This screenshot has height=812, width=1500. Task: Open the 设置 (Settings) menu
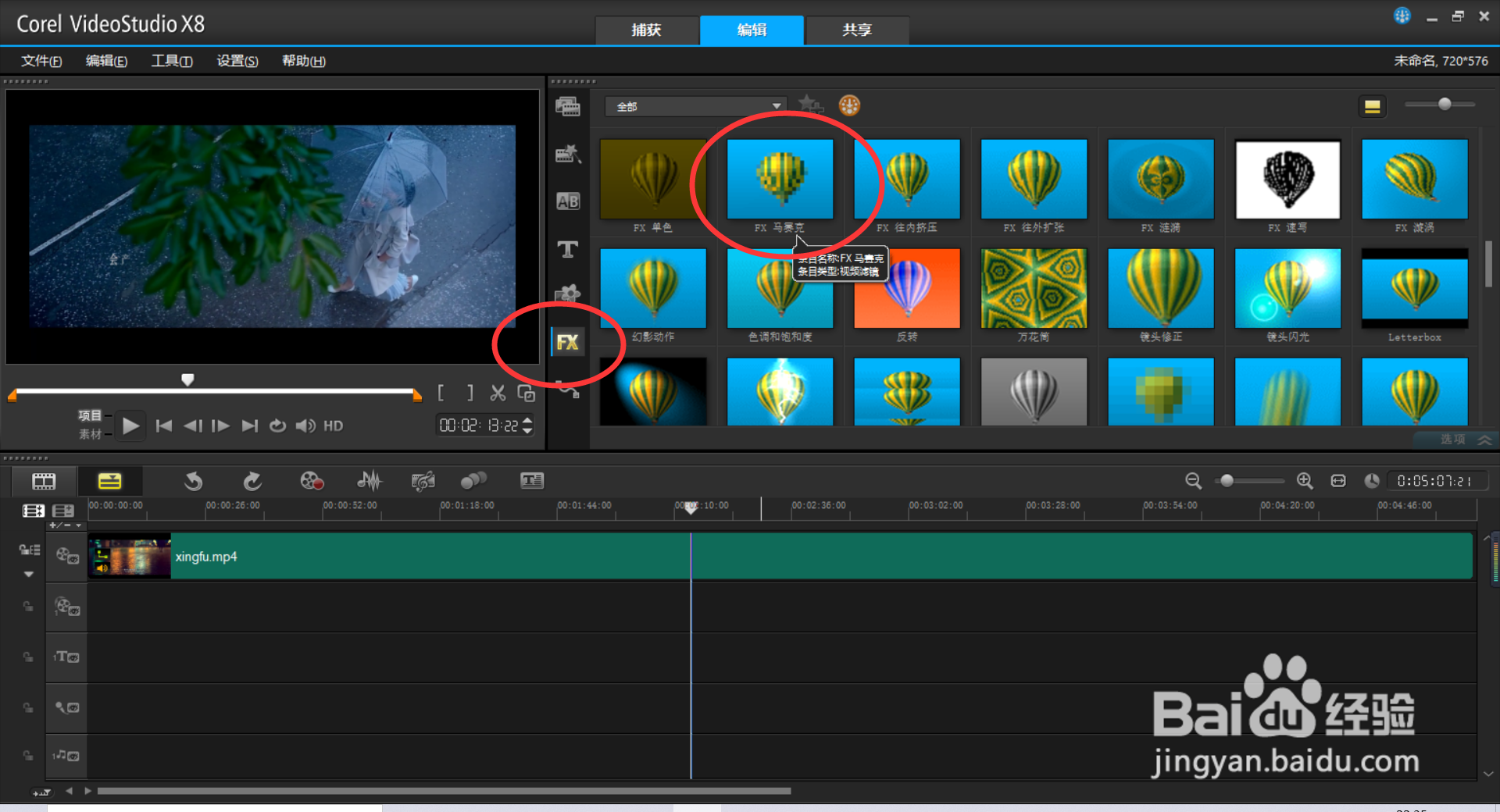237,61
